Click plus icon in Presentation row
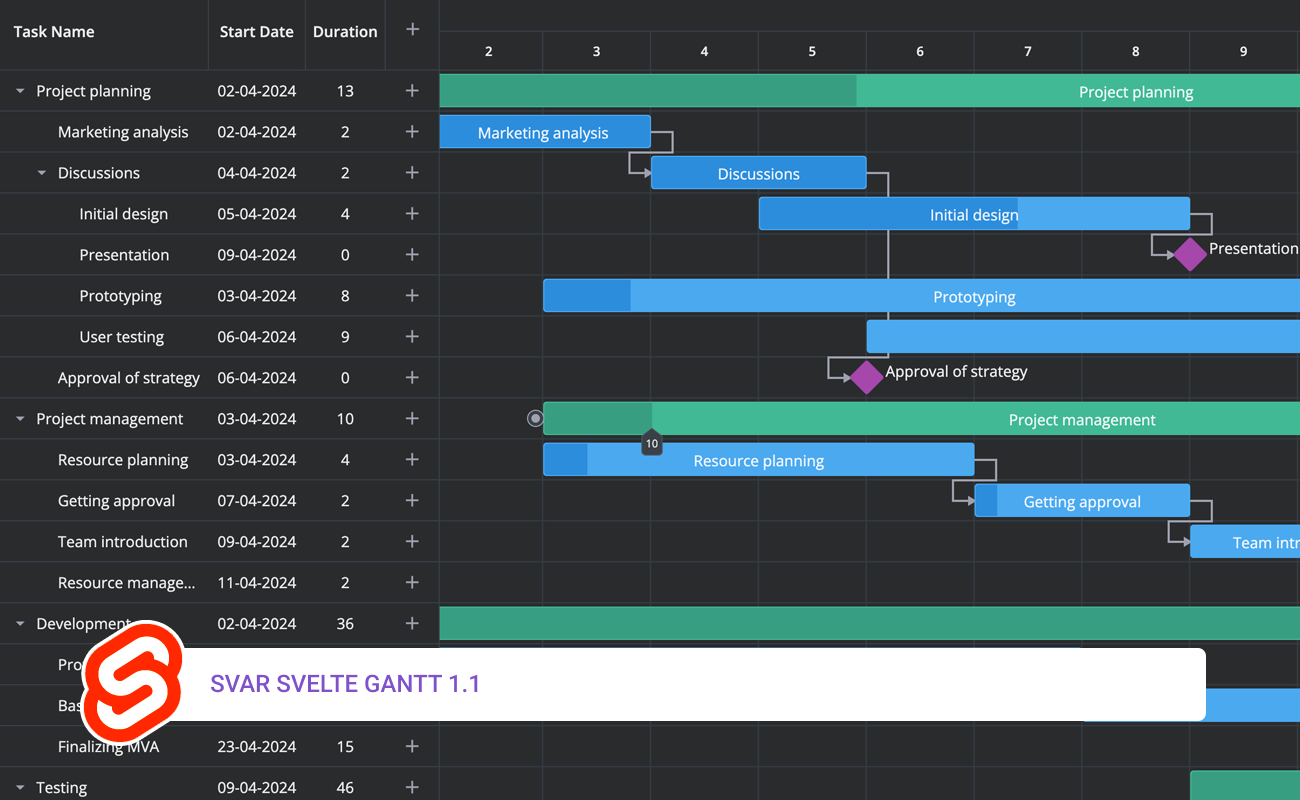This screenshot has height=800, width=1300. point(412,255)
